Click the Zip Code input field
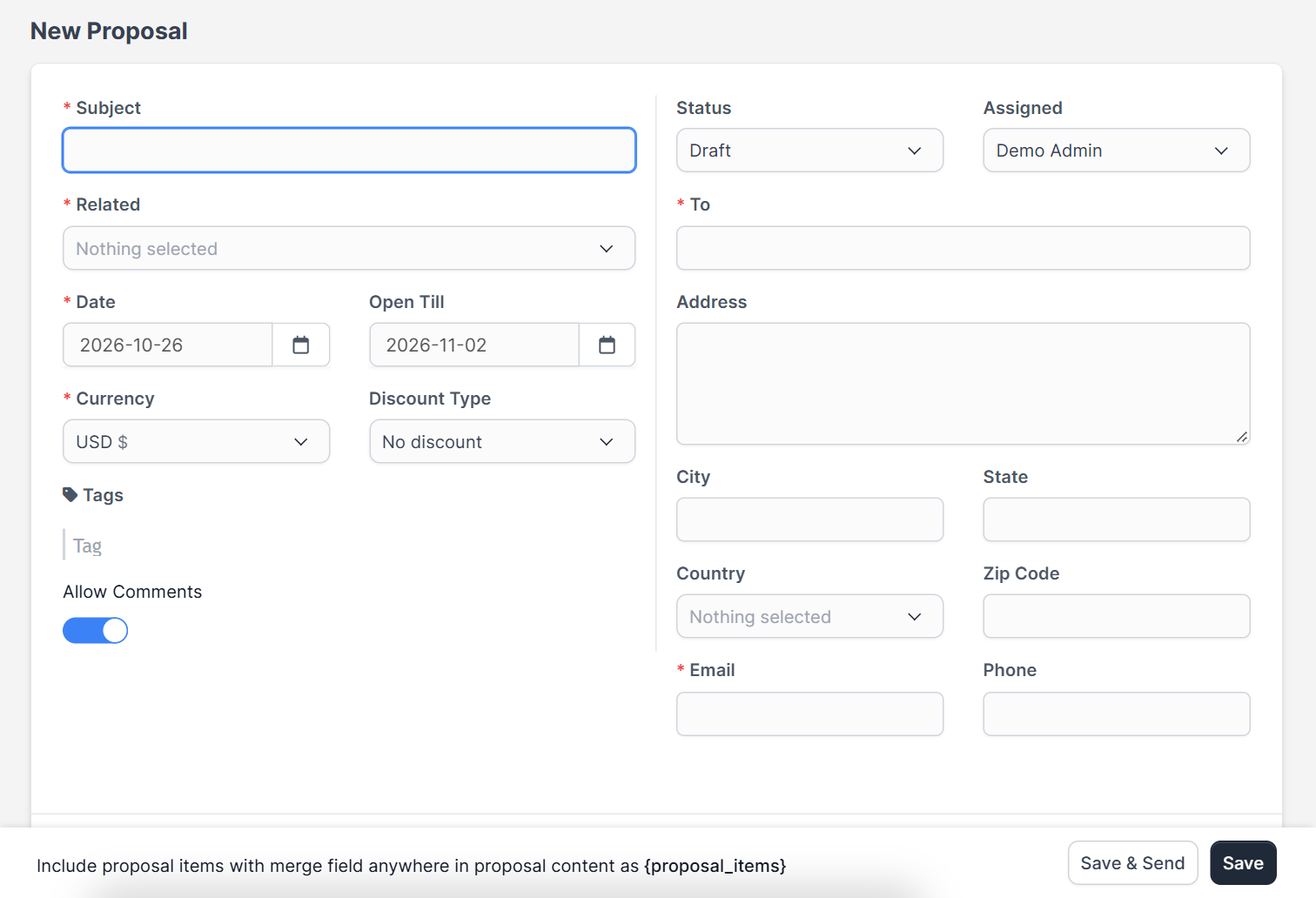 [x=1117, y=616]
